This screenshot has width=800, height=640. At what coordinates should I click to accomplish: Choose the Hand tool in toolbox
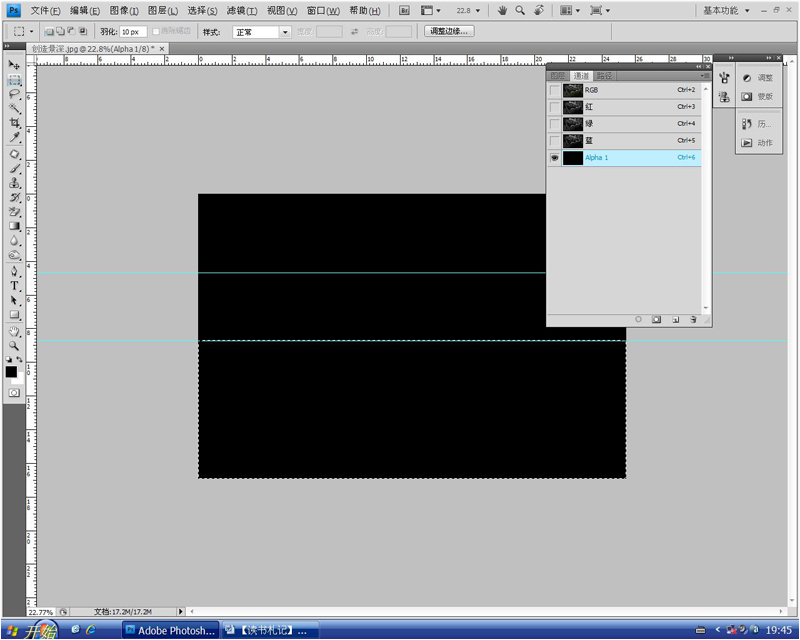pyautogui.click(x=14, y=330)
